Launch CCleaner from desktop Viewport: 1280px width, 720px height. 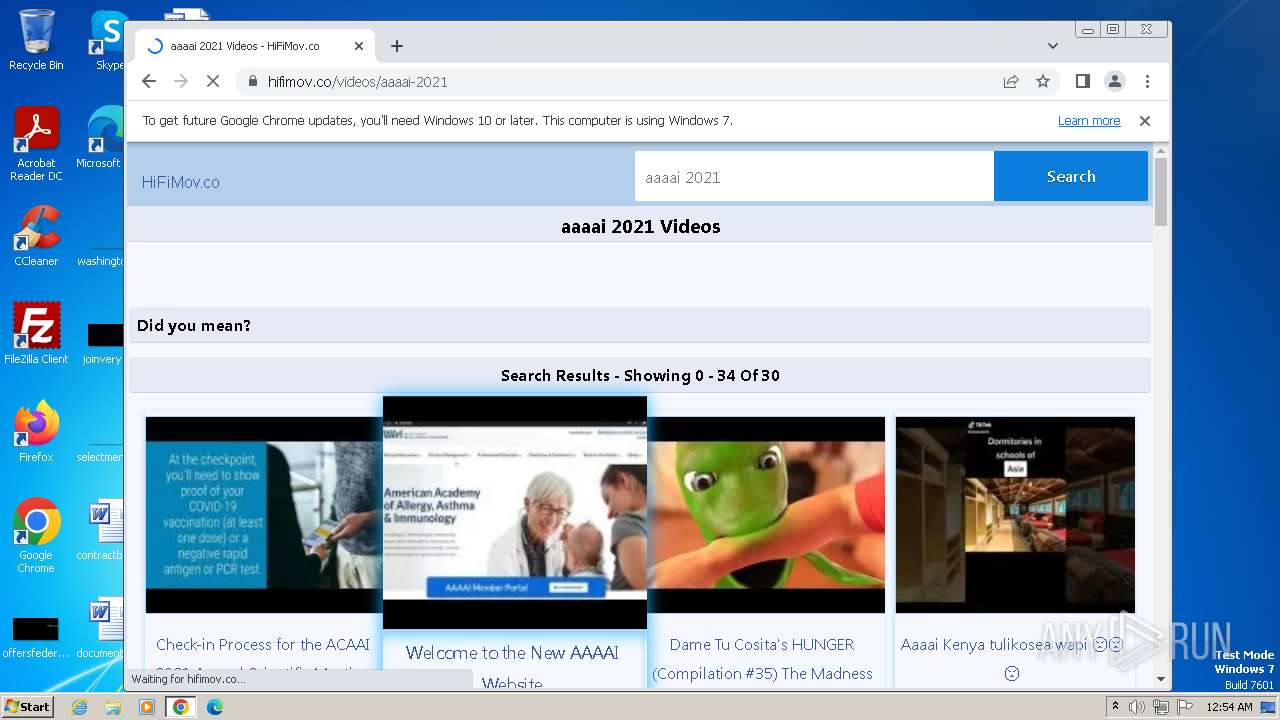[36, 236]
